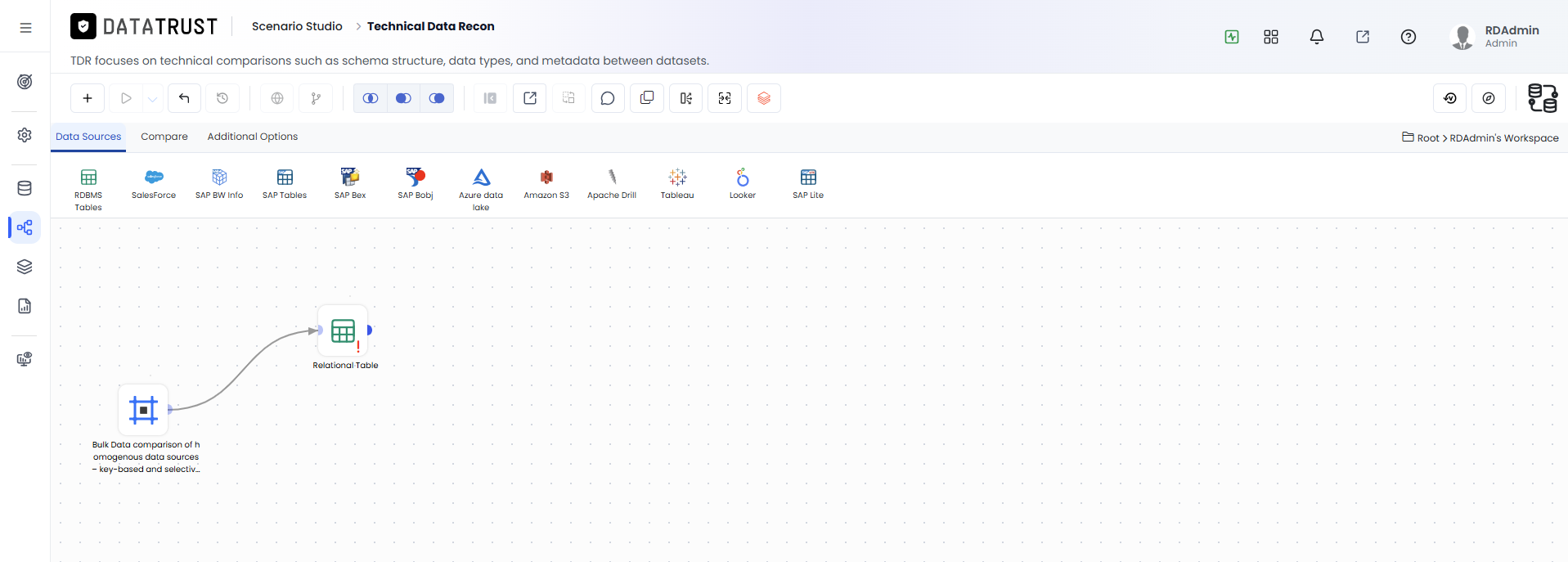Open the help question mark icon
This screenshot has width=1568, height=562.
pos(1409,37)
